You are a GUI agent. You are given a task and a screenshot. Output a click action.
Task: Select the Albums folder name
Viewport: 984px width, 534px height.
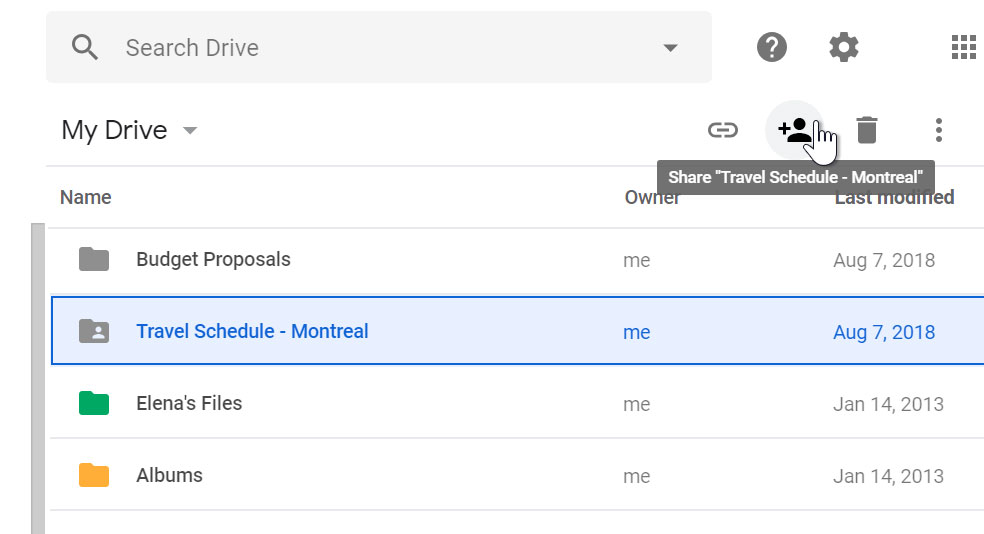point(169,475)
